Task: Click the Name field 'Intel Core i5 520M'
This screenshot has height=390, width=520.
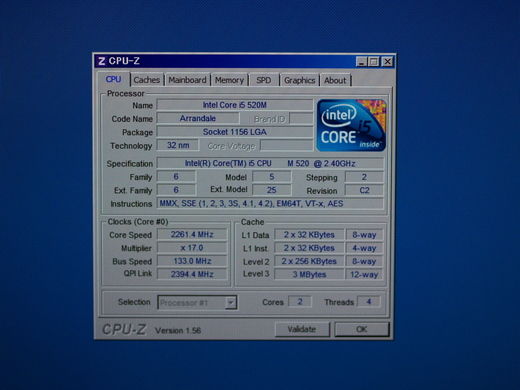Action: click(235, 105)
